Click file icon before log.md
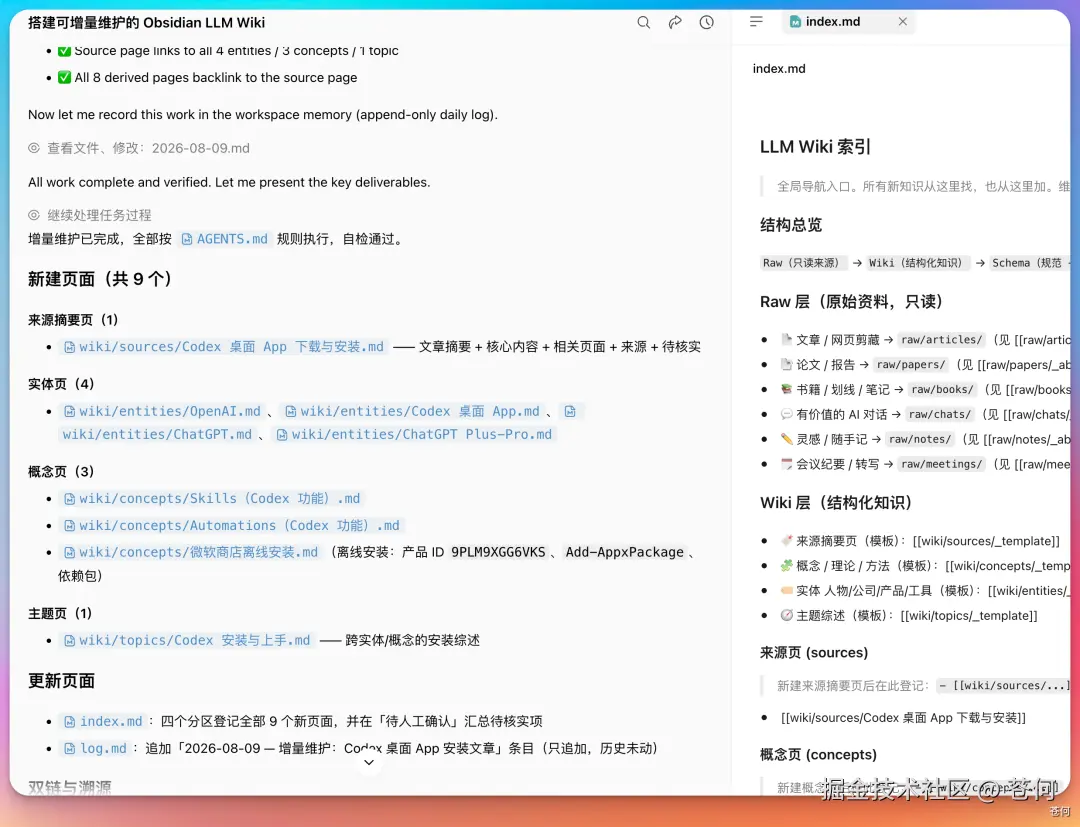The image size is (1080, 827). [70, 749]
